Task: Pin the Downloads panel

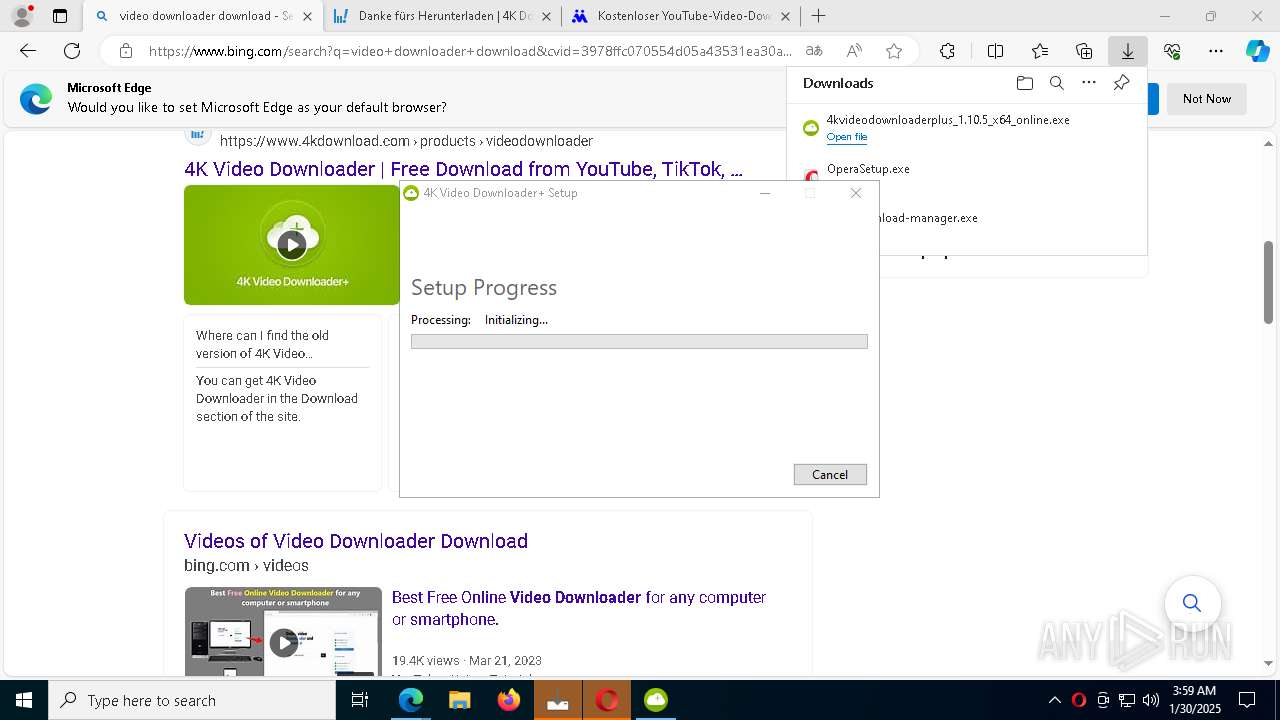Action: pos(1121,83)
